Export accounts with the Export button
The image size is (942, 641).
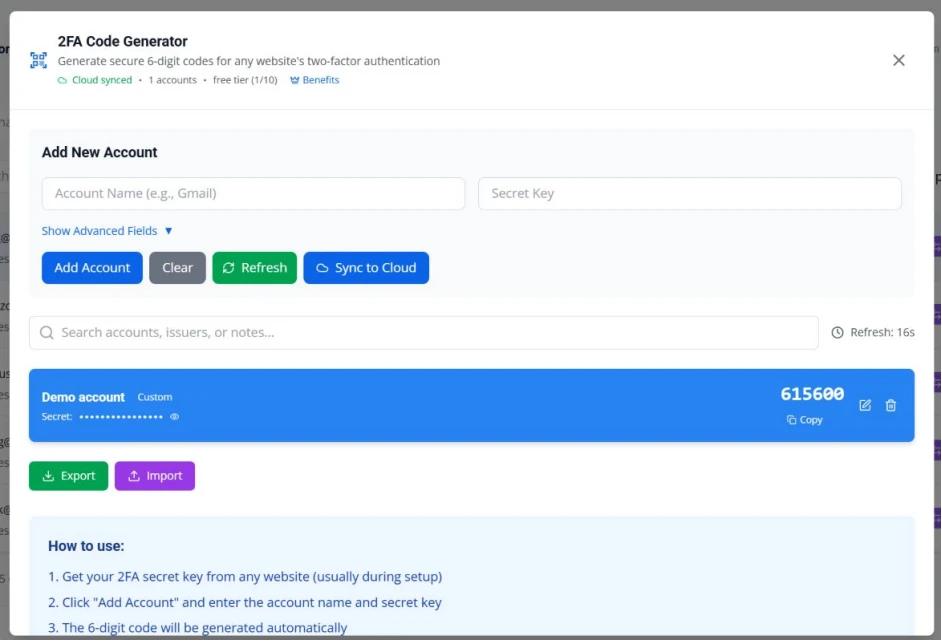(68, 476)
